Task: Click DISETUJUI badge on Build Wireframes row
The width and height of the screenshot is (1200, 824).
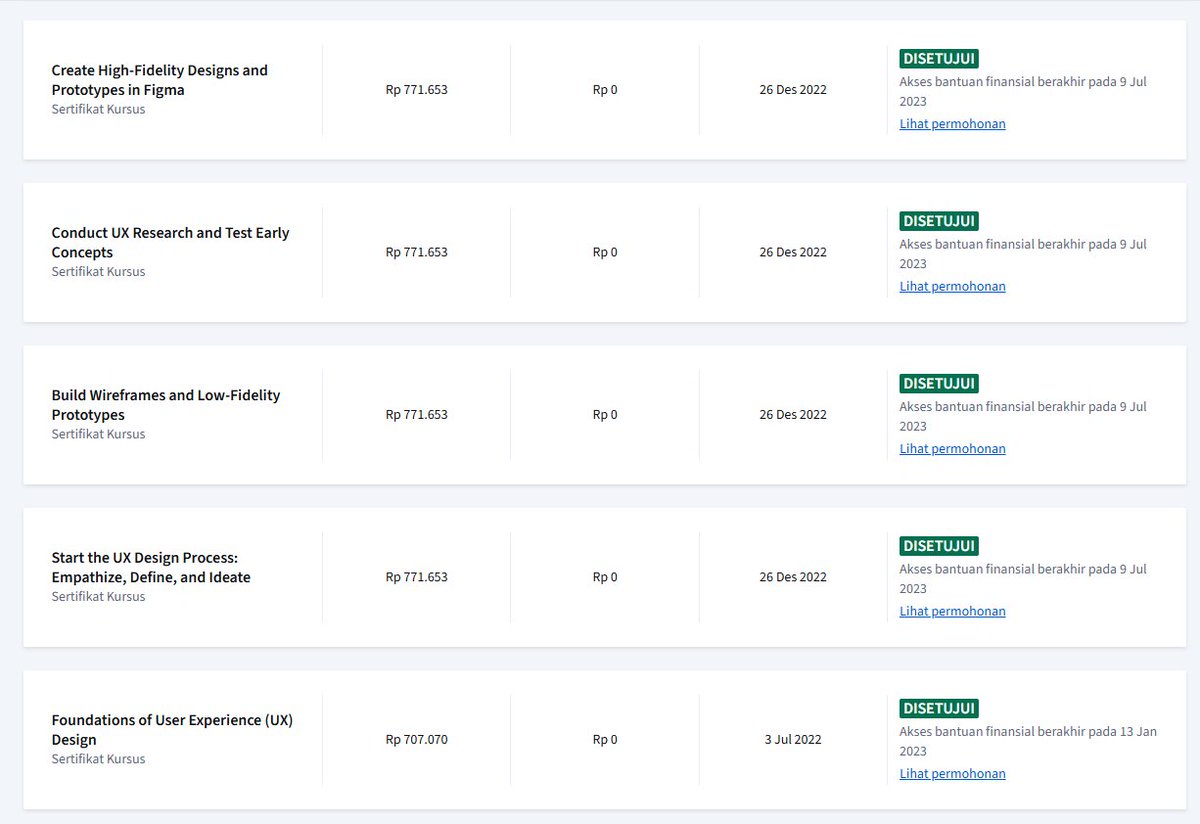Action: click(938, 384)
